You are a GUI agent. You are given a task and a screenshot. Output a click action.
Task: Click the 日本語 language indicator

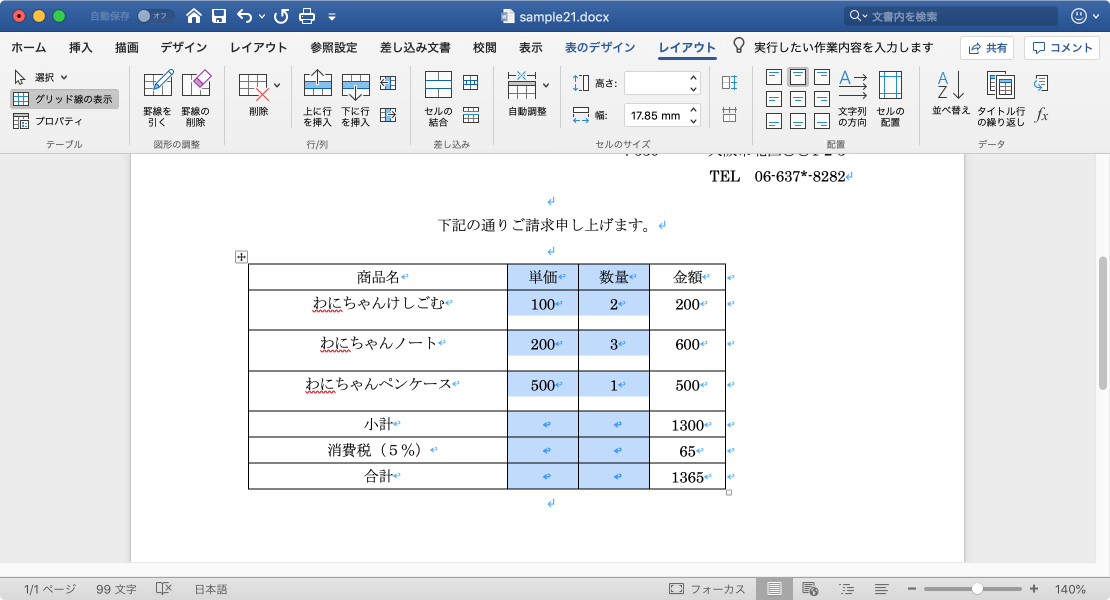(211, 589)
